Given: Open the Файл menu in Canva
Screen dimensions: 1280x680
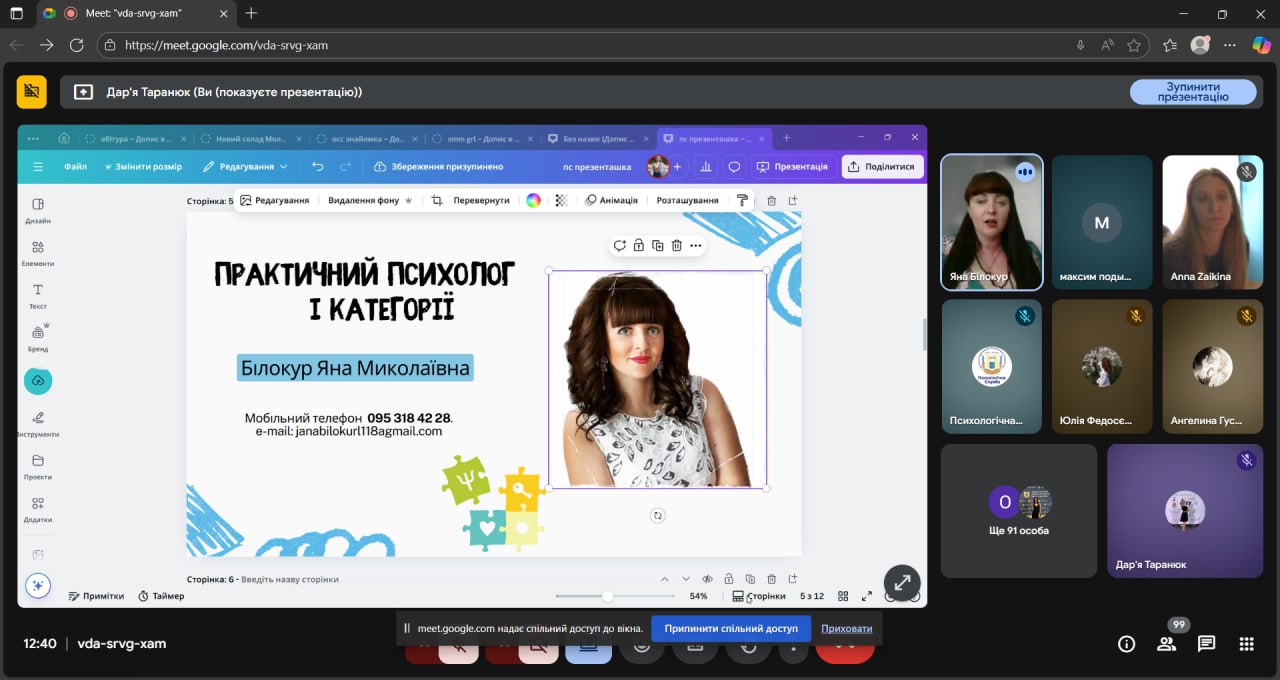Looking at the screenshot, I should 75,167.
